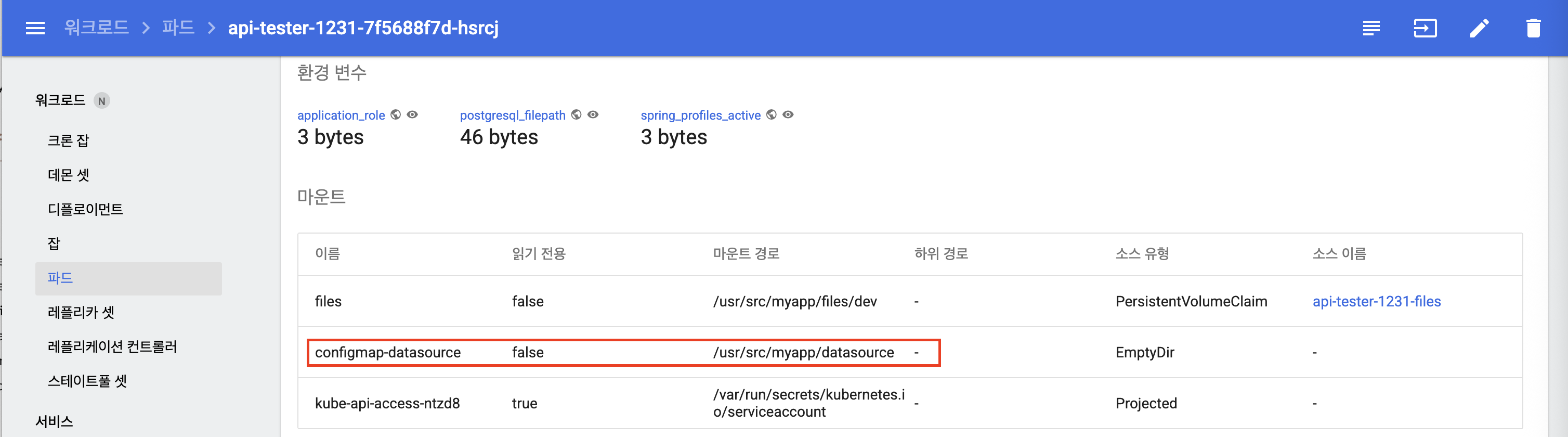This screenshot has height=437, width=1568.
Task: Click the configmap-datasource mount row
Action: click(623, 352)
